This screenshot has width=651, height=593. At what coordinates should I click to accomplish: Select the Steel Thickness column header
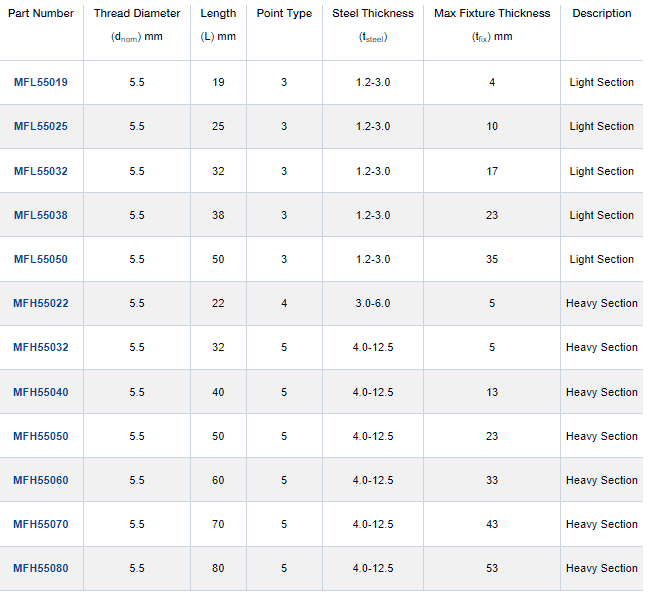click(373, 14)
